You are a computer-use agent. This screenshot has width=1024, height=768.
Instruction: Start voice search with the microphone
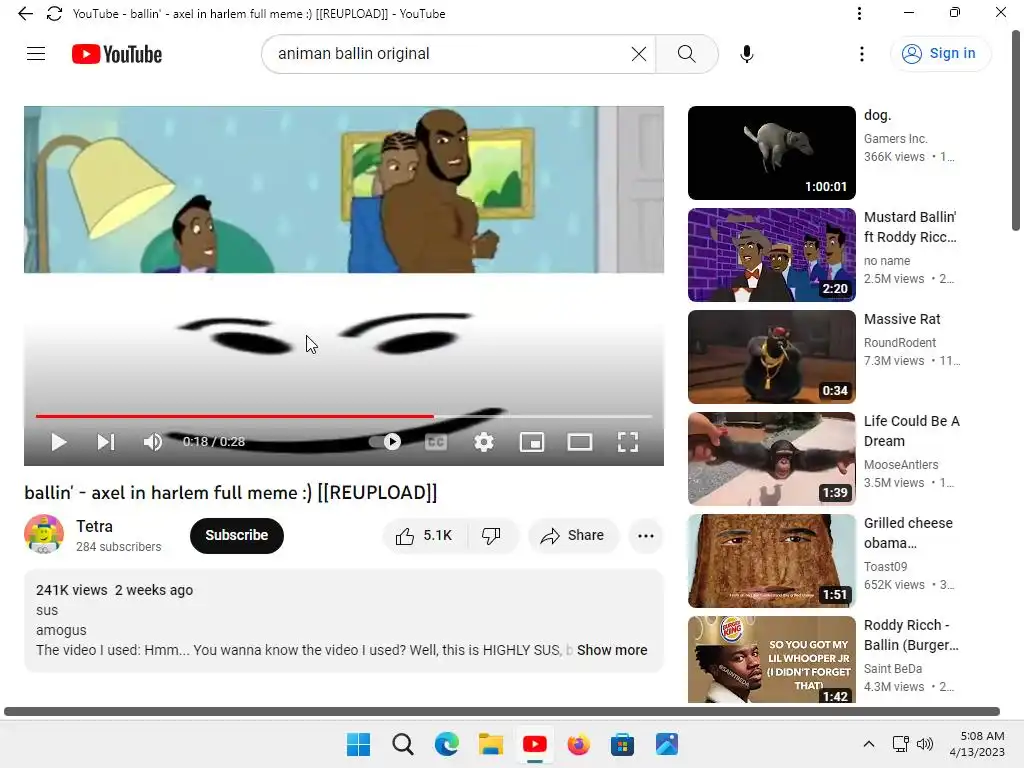(746, 54)
